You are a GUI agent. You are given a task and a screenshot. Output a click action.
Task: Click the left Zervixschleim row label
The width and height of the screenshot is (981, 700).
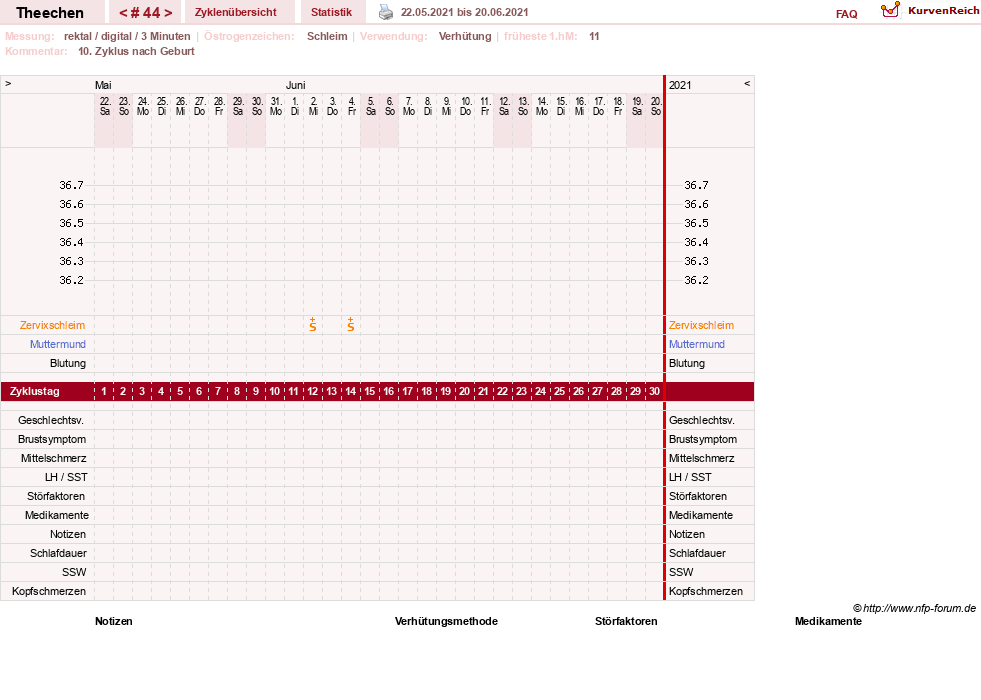click(x=53, y=325)
